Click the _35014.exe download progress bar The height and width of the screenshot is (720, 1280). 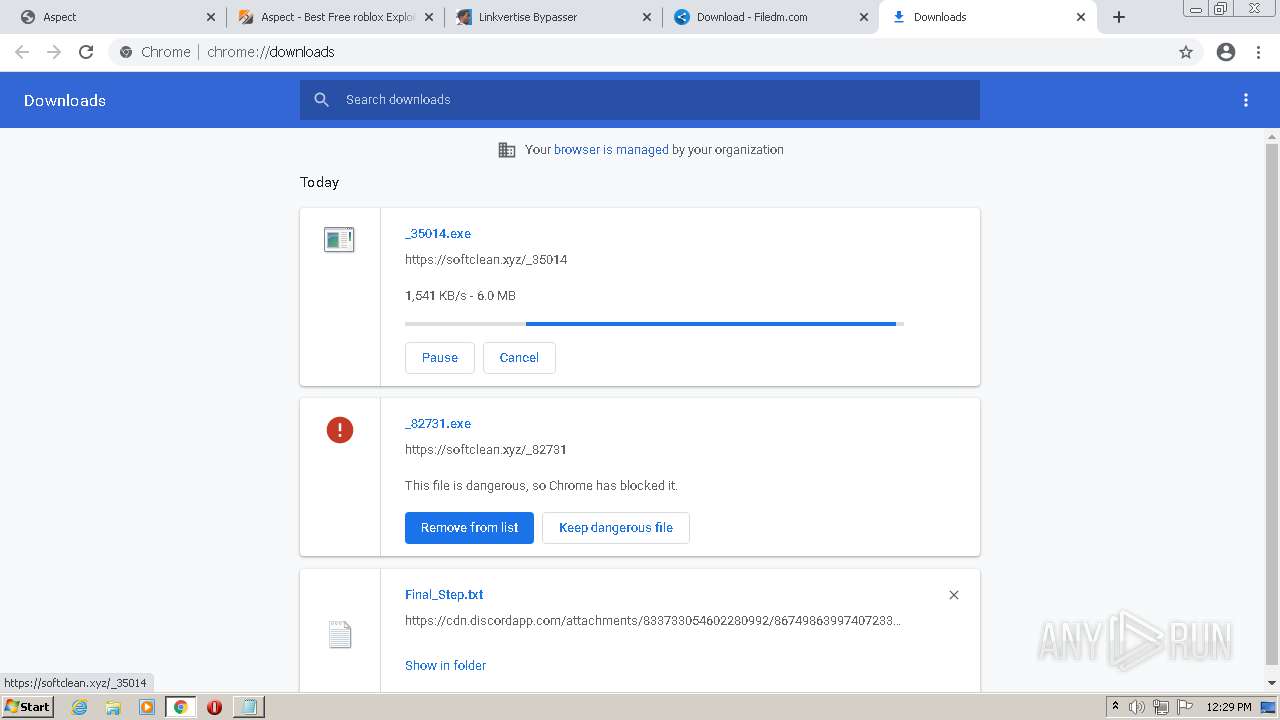(654, 324)
